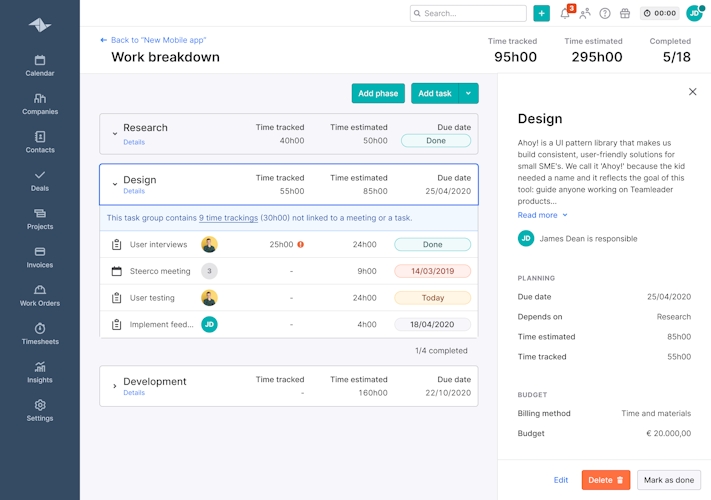Expand Read more in description
This screenshot has width=711, height=500.
pos(542,215)
